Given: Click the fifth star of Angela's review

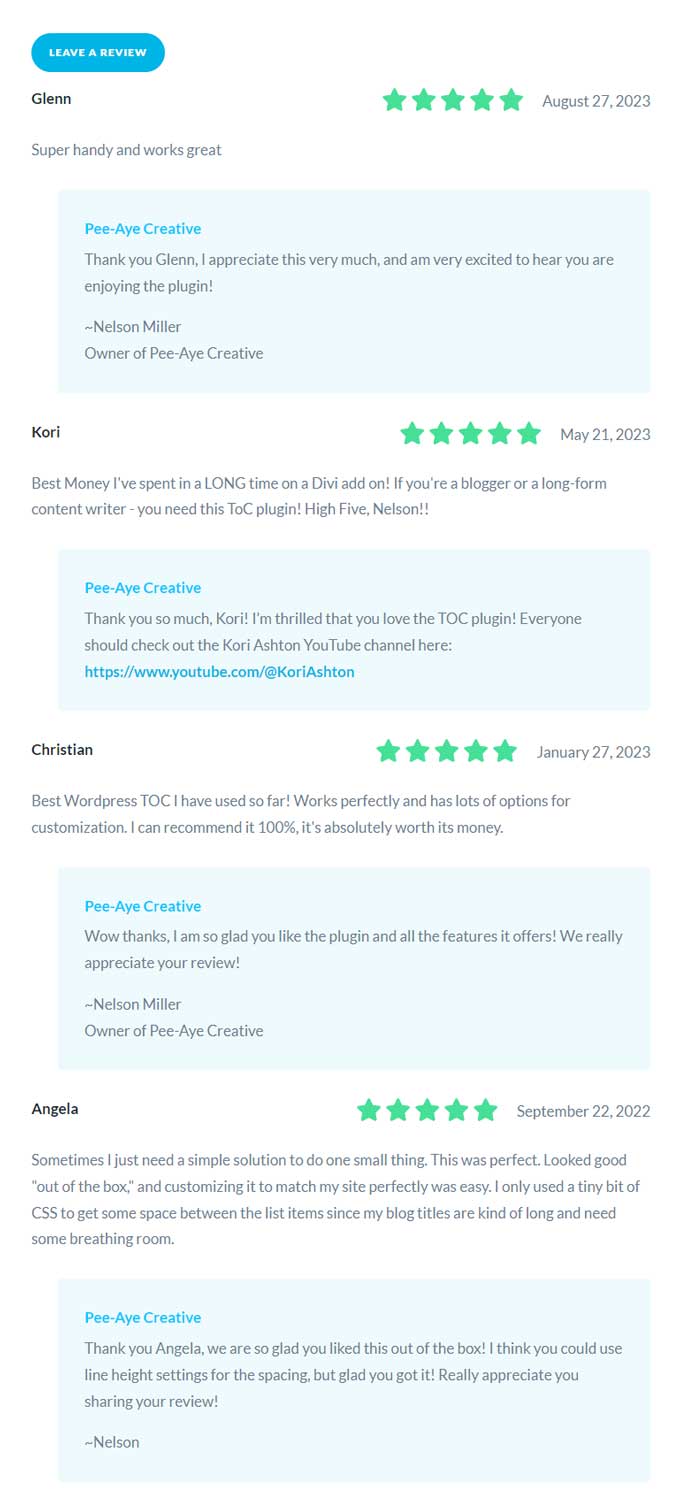Looking at the screenshot, I should pos(485,1110).
